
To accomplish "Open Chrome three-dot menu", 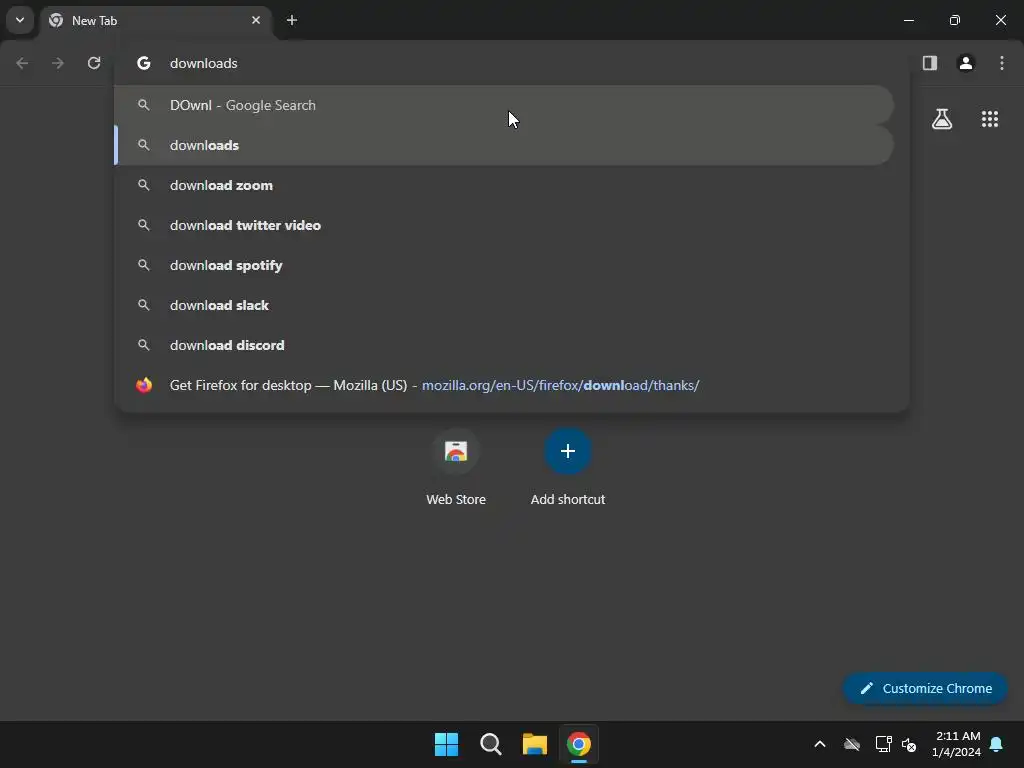I will tap(1002, 63).
